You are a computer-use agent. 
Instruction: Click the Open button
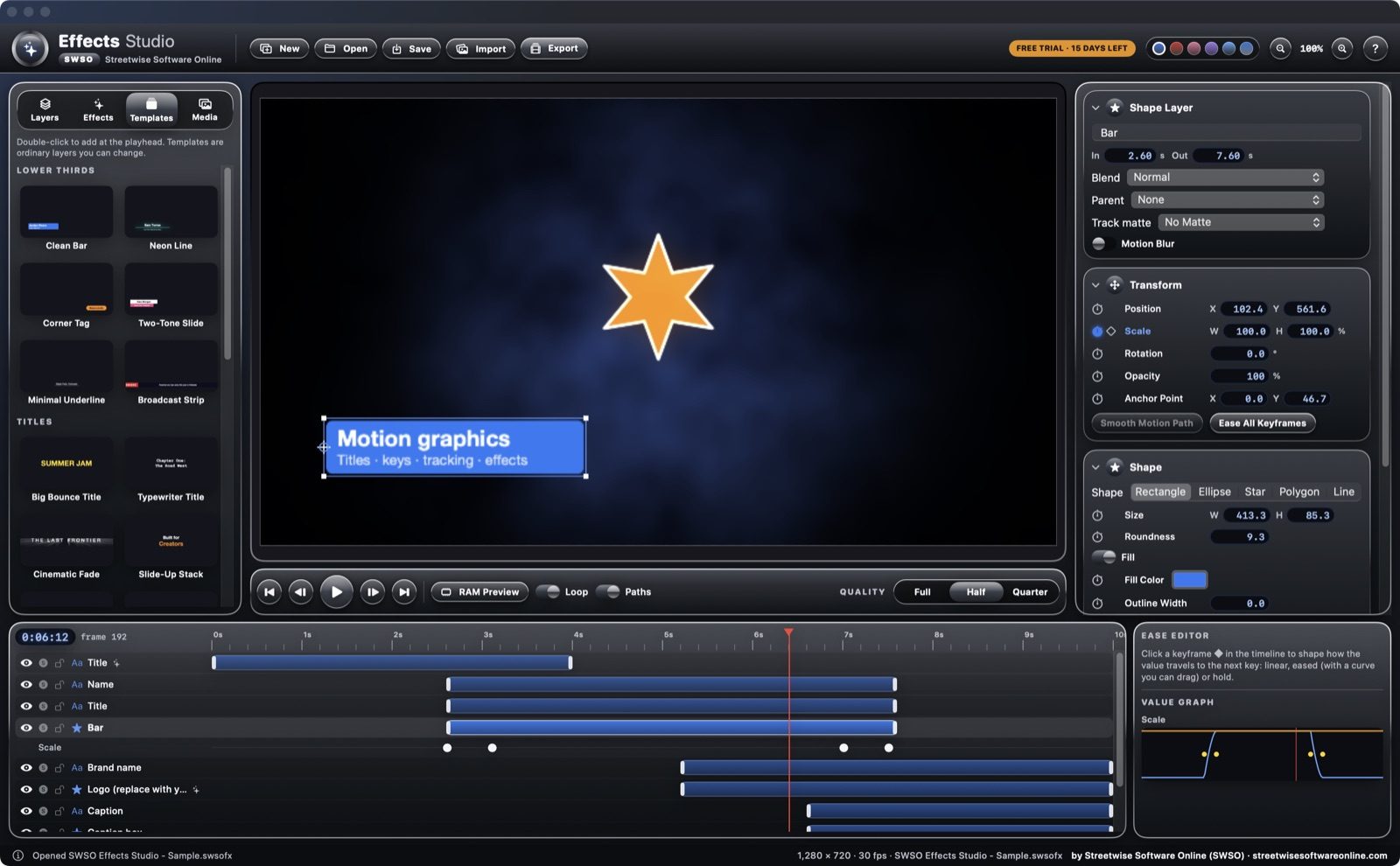(x=346, y=49)
